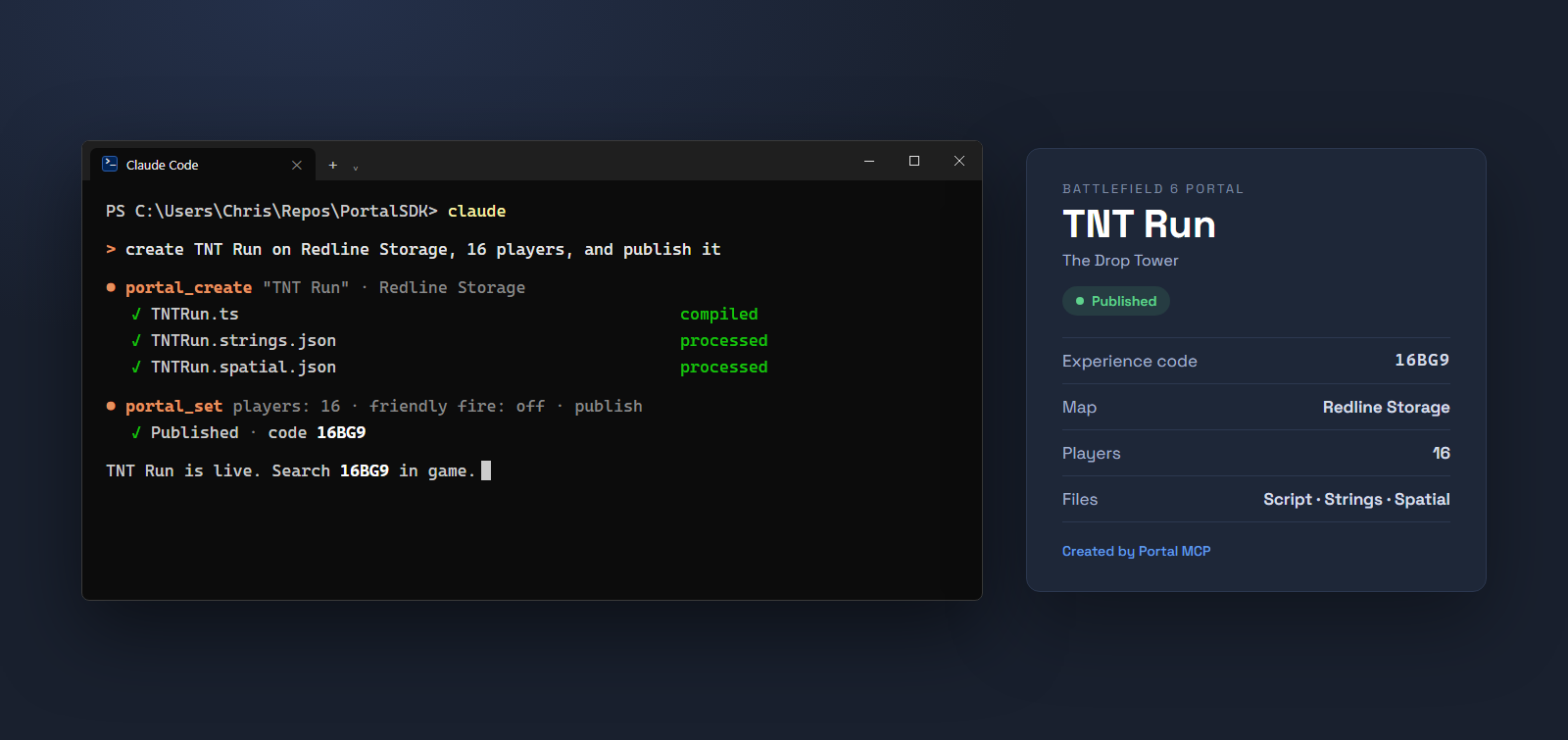This screenshot has width=1568, height=740.
Task: Click the Map label in the card
Action: [1079, 407]
